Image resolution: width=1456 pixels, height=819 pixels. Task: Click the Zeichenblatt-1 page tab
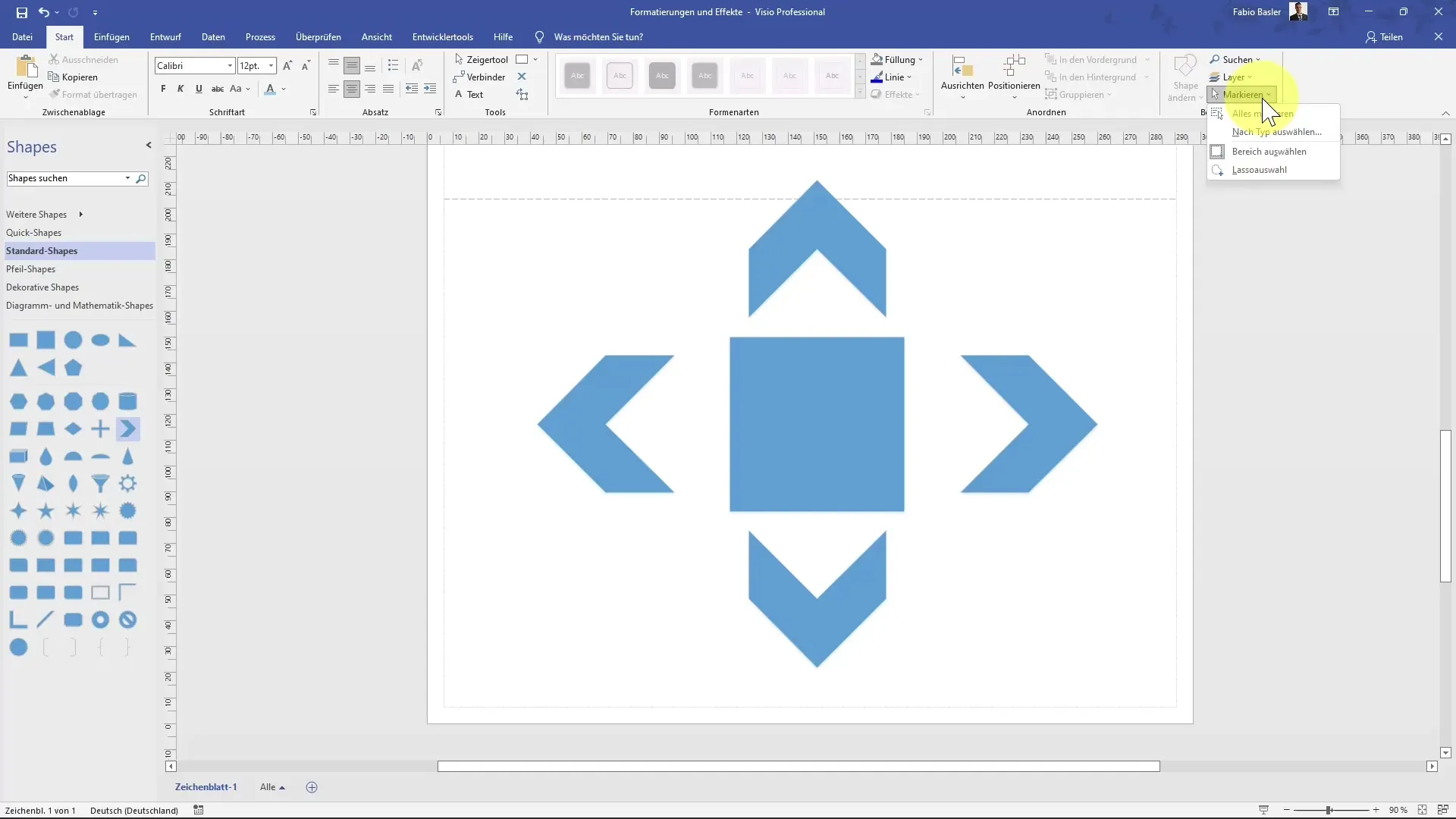pyautogui.click(x=206, y=787)
